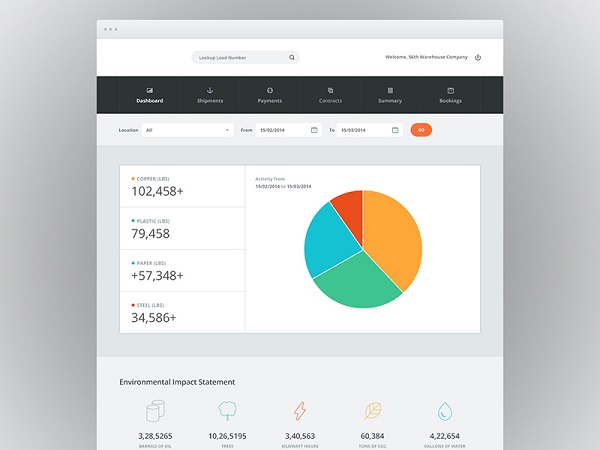Screen dimensions: 600x450
Task: Open the Location dropdown
Action: pyautogui.click(x=187, y=130)
